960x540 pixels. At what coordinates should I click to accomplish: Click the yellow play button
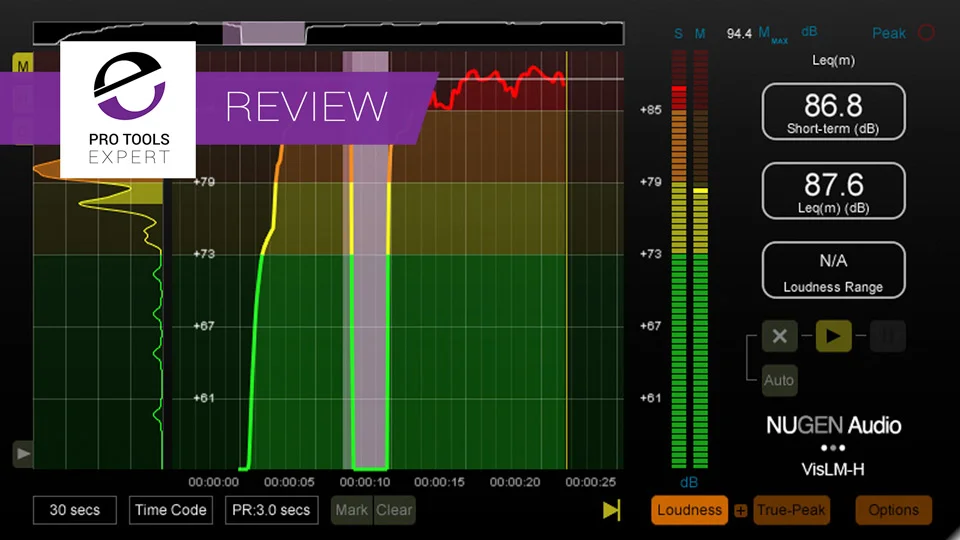click(833, 336)
